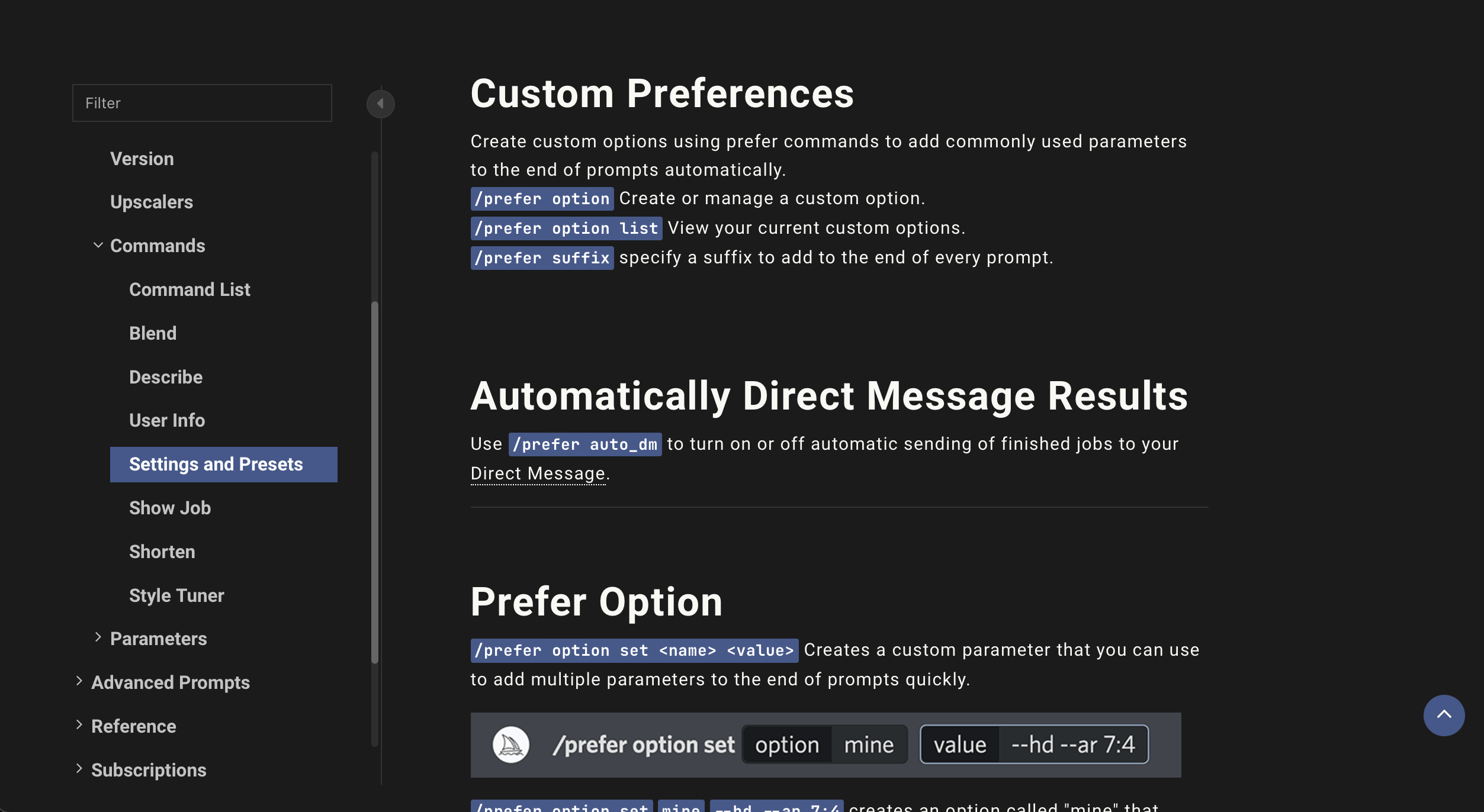Click the scroll-to-top arrow button
Viewport: 1484px width, 812px height.
click(1444, 715)
